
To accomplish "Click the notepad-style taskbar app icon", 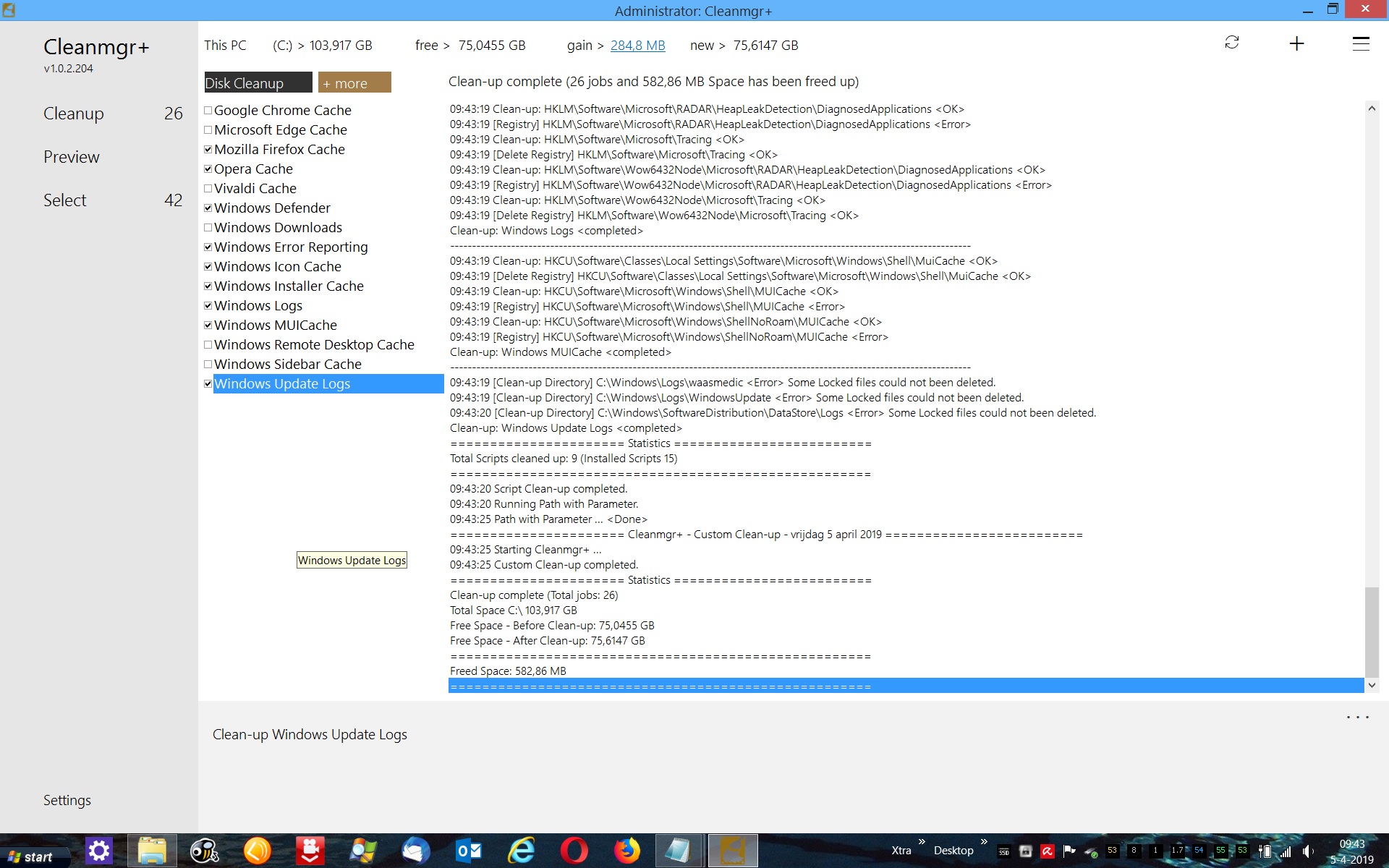I will coord(679,851).
